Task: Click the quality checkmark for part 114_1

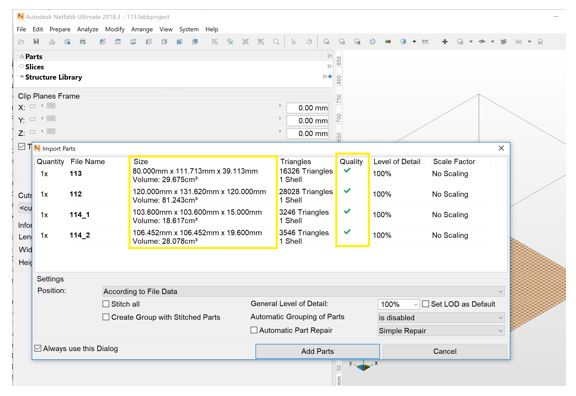Action: pos(347,211)
